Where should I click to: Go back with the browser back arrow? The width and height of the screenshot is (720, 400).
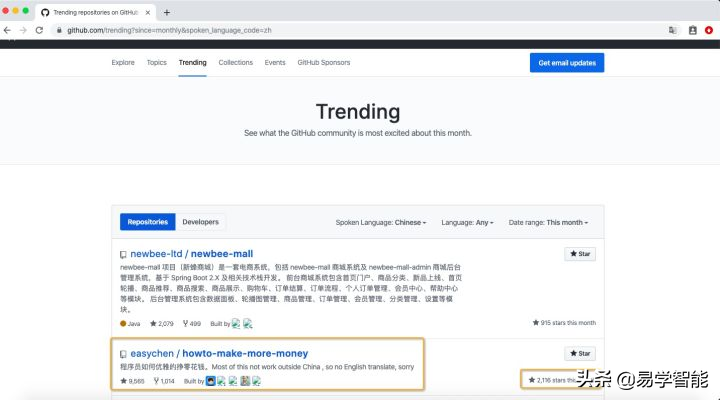point(7,30)
